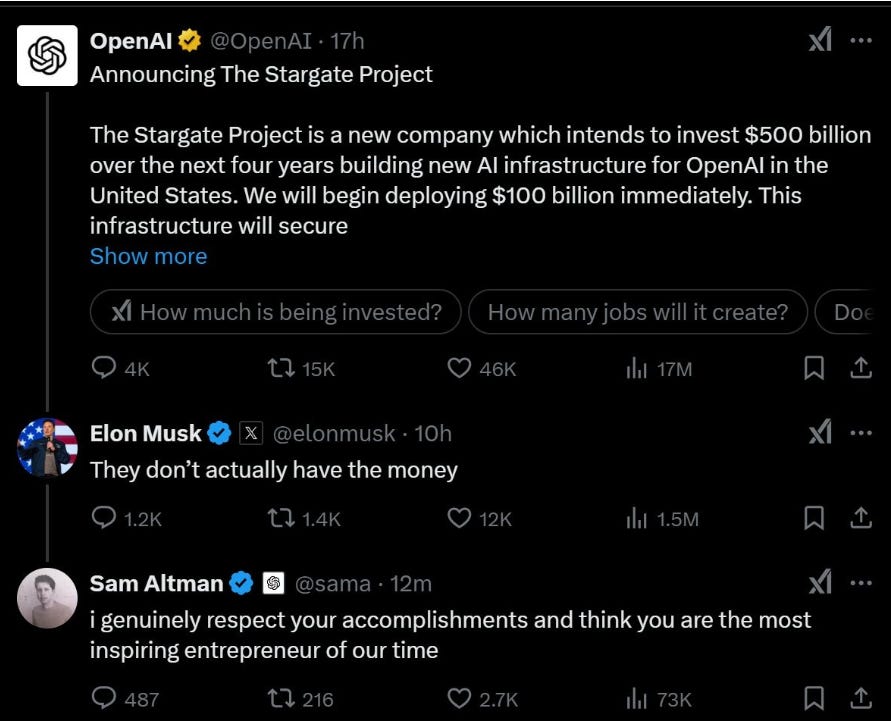Click the Grok icon on OpenAI's post
The image size is (891, 721).
(x=820, y=40)
